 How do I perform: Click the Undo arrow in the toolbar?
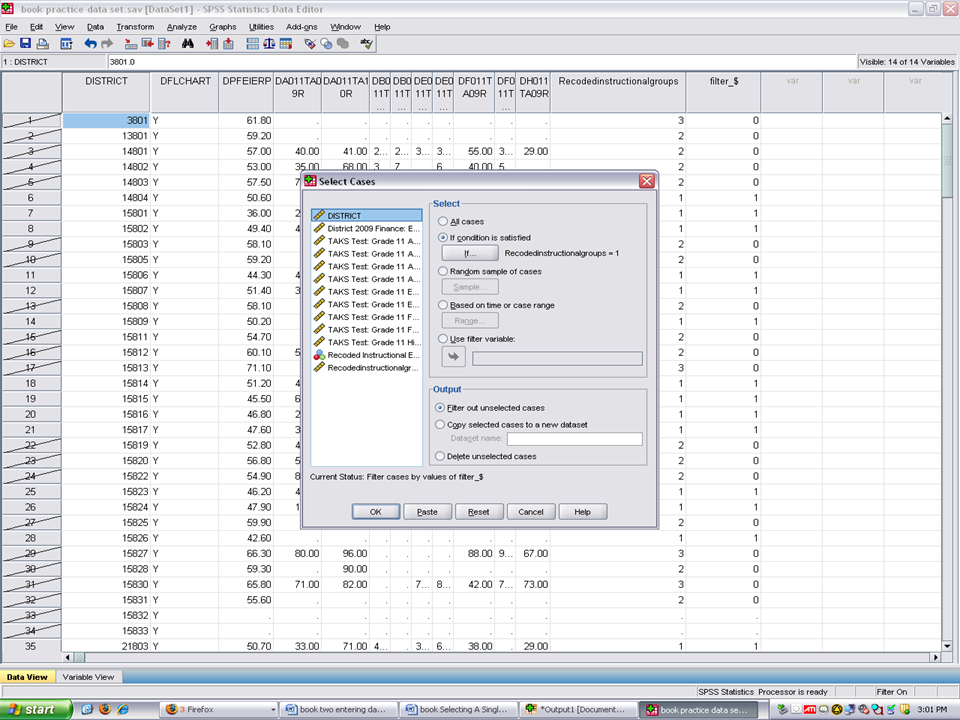pos(90,44)
